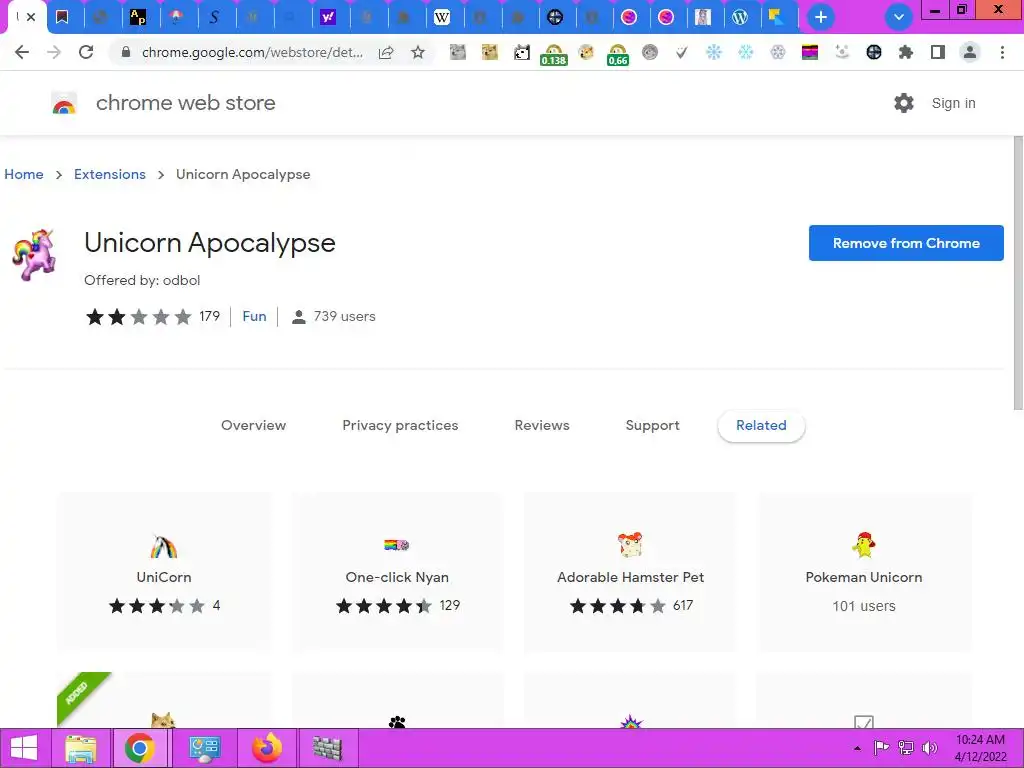Screen dimensions: 1024x768
Task: Open the brick wall taskbar app
Action: [327, 748]
